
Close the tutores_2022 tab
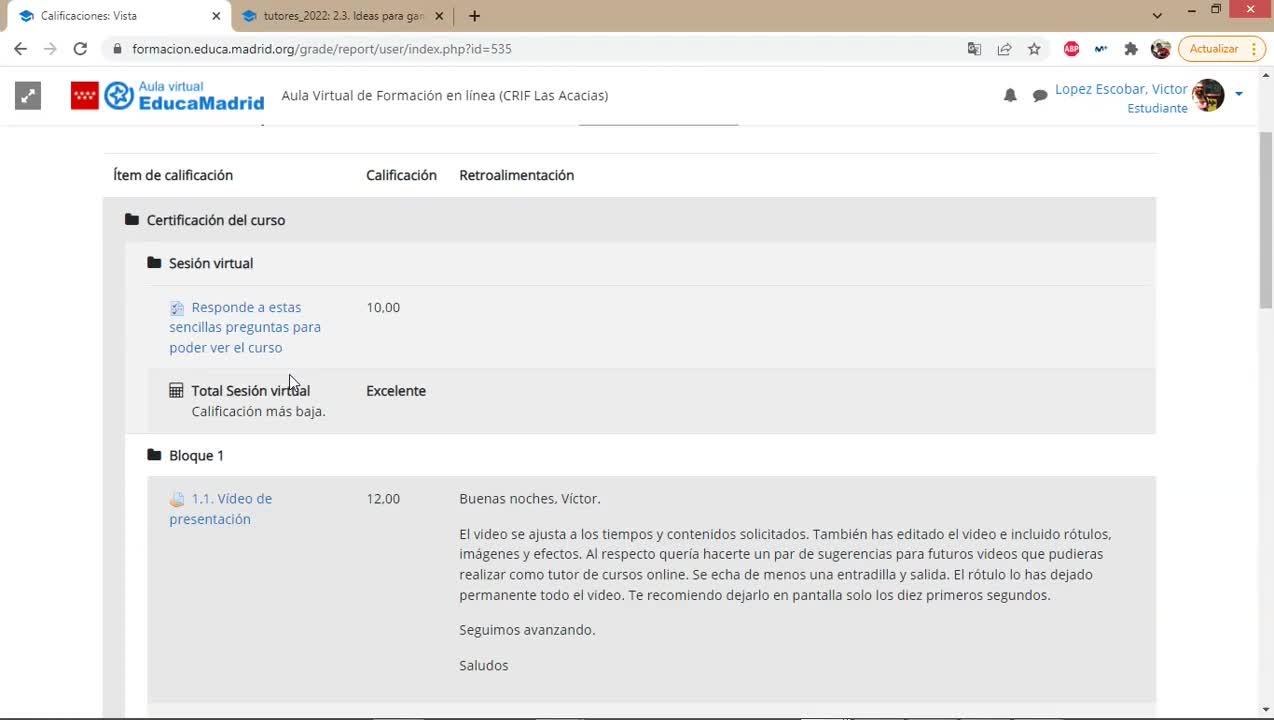tap(439, 16)
